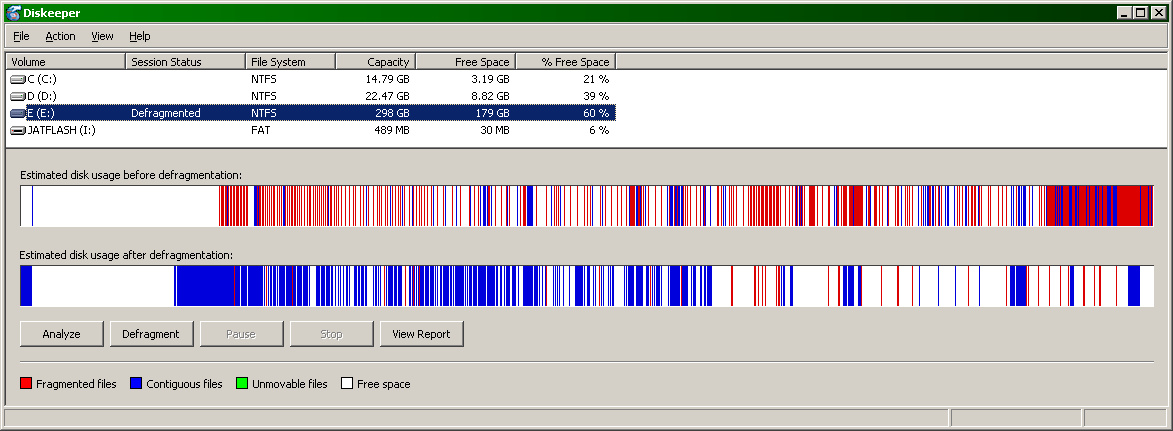The image size is (1173, 431).
Task: Close the Diskeeper window
Action: pos(1158,13)
